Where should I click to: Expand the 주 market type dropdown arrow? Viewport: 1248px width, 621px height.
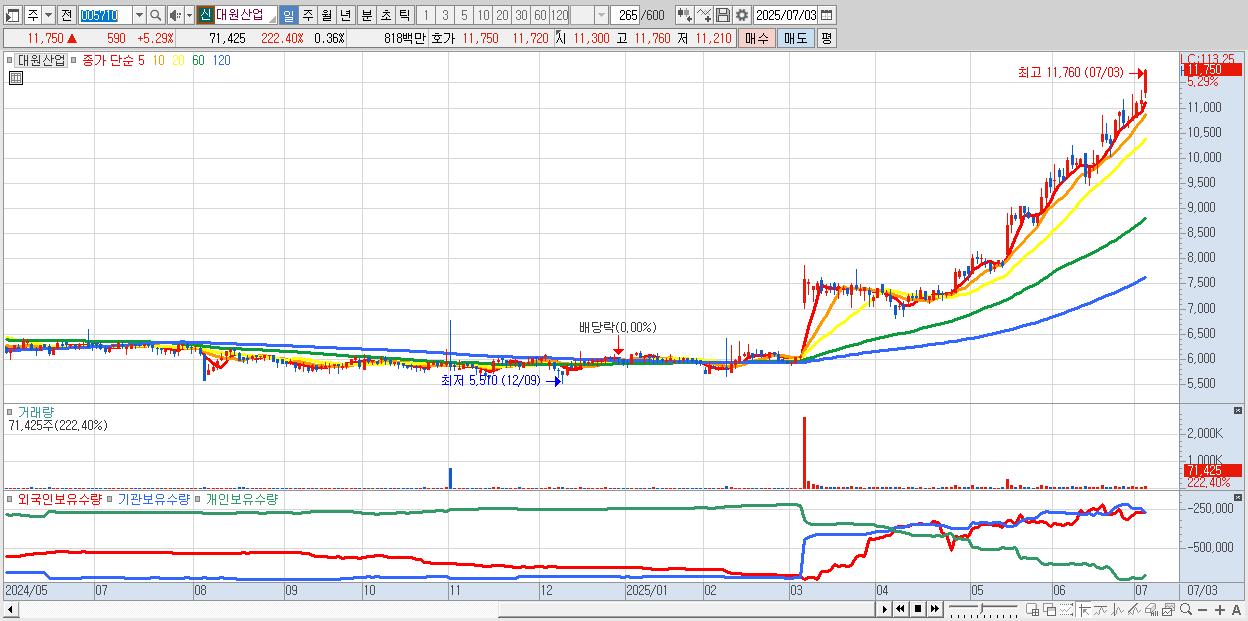[48, 15]
